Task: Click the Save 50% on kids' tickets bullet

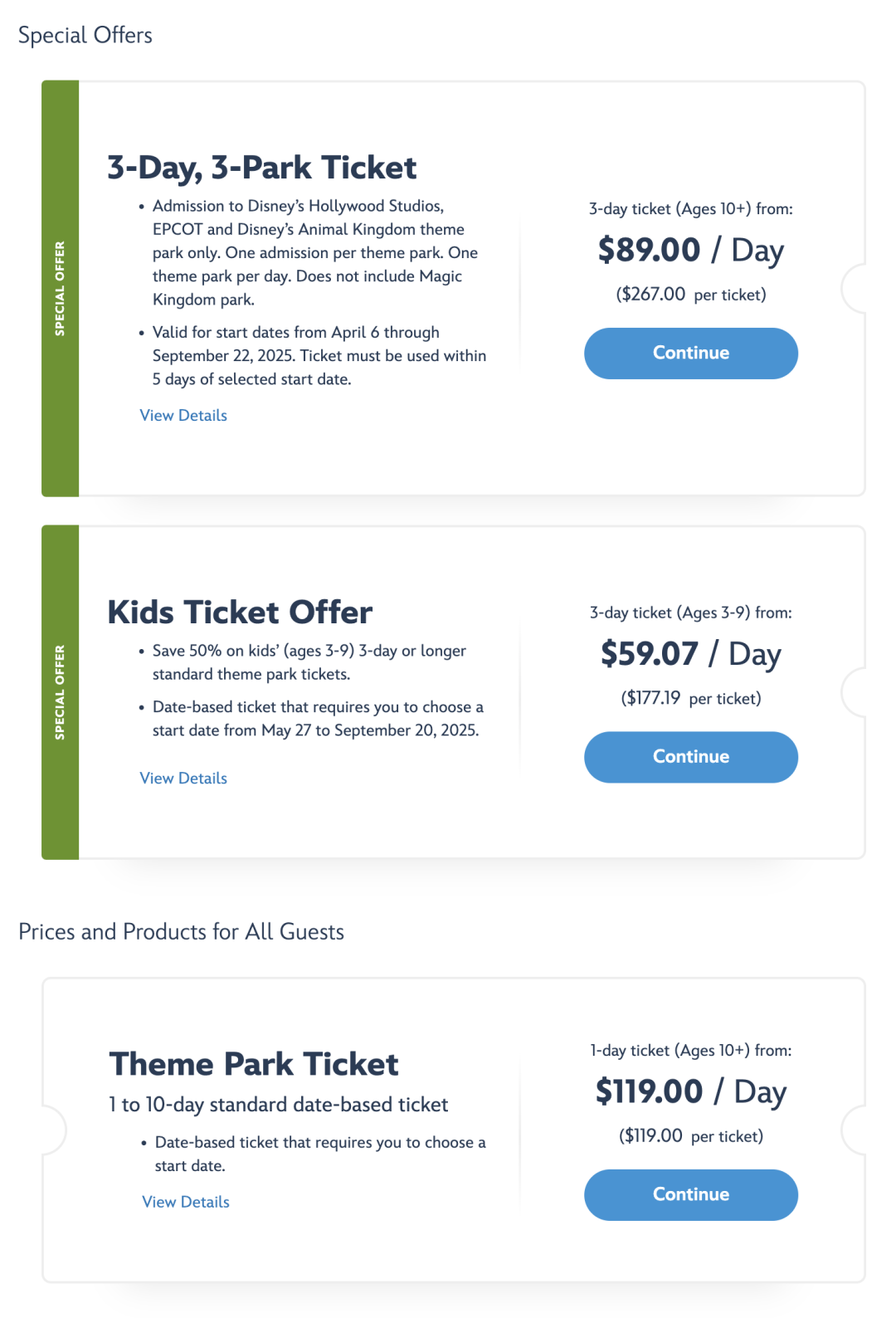Action: coord(309,662)
